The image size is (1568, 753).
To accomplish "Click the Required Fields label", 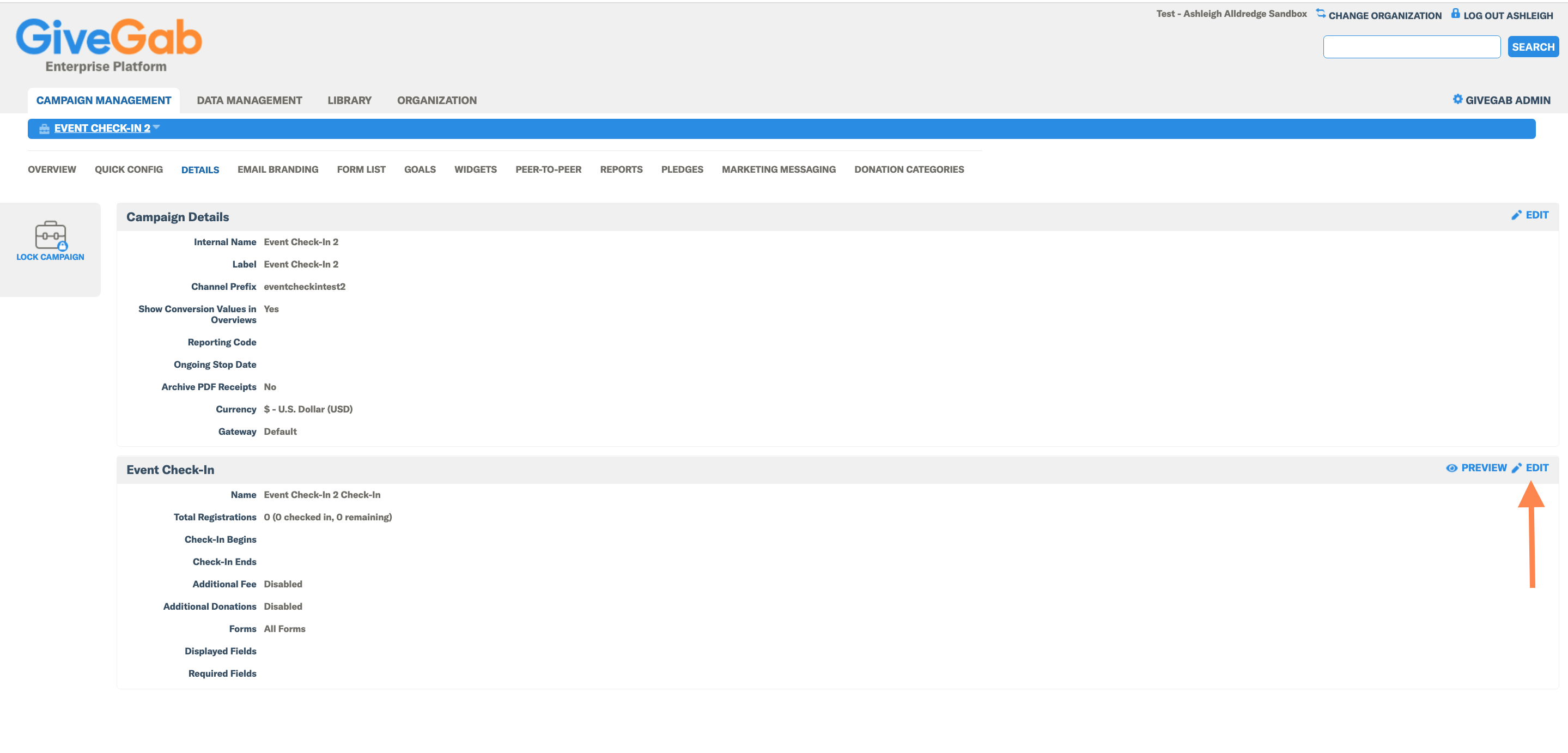I will 222,673.
